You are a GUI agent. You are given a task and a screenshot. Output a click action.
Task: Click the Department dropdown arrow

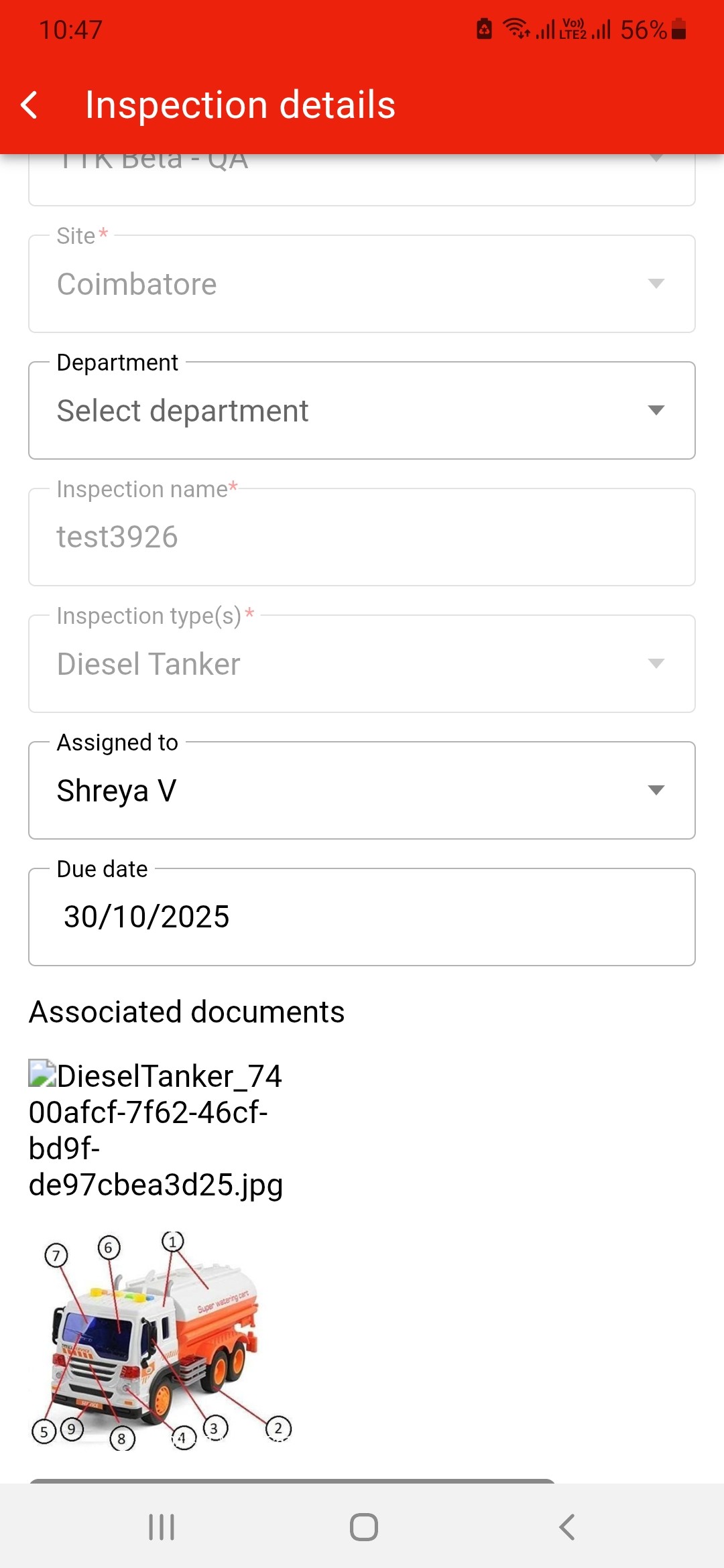(656, 410)
